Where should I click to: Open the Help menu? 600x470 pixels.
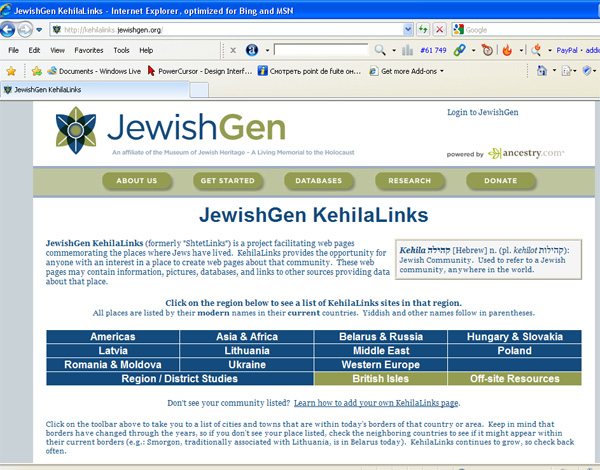click(146, 50)
